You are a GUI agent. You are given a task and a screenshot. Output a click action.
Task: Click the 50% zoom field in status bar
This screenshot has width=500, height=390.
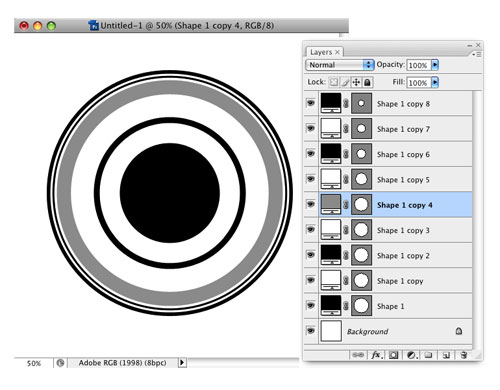34,363
